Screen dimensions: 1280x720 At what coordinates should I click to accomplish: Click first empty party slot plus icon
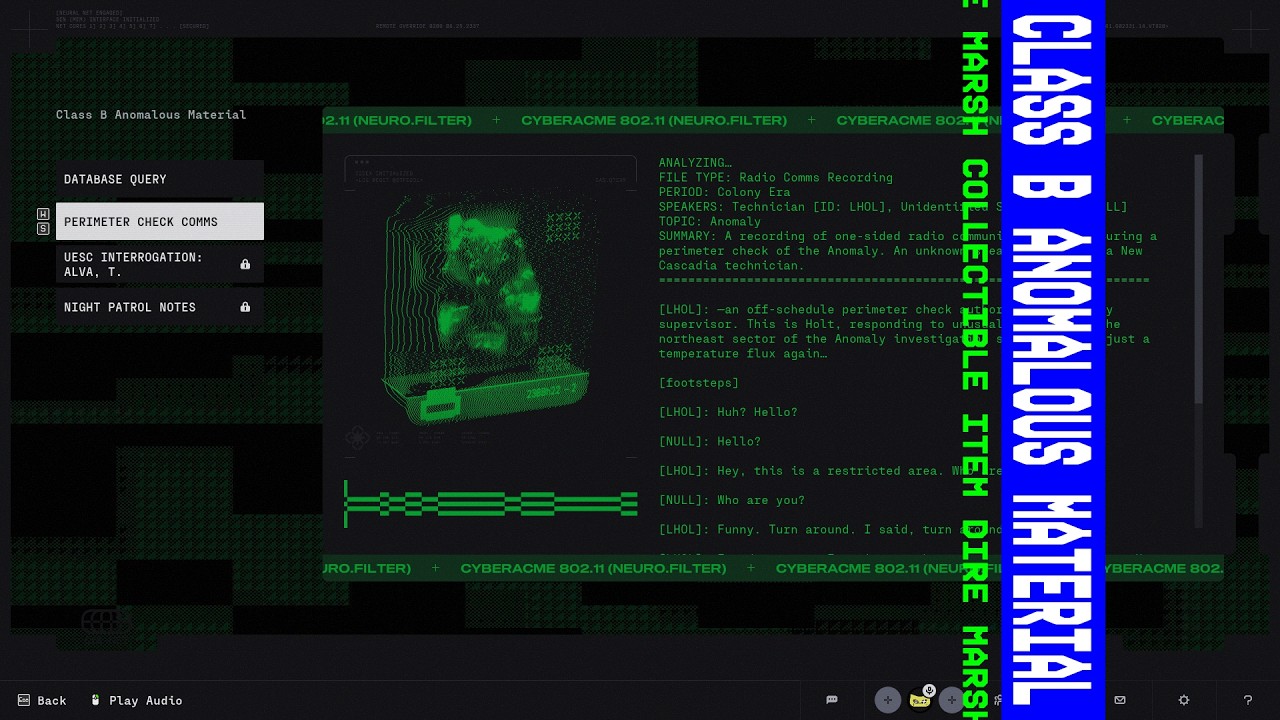[x=887, y=700]
